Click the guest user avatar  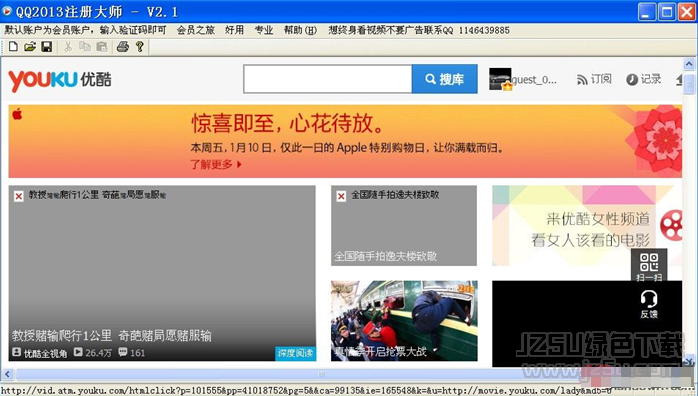coord(500,79)
